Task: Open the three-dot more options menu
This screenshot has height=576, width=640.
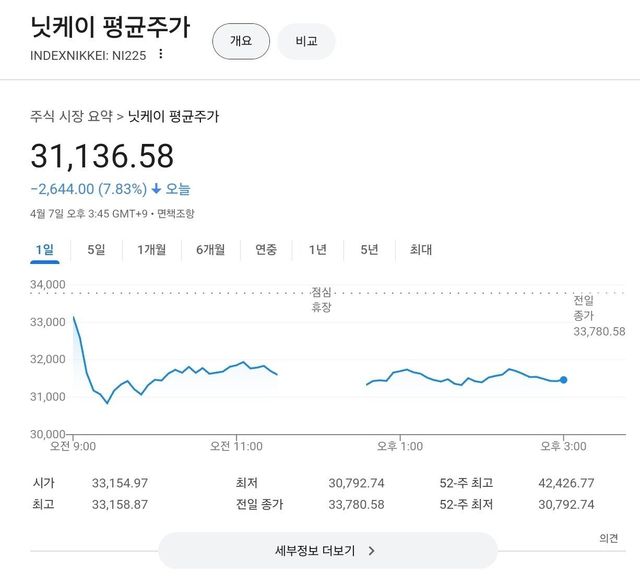Action: point(160,54)
